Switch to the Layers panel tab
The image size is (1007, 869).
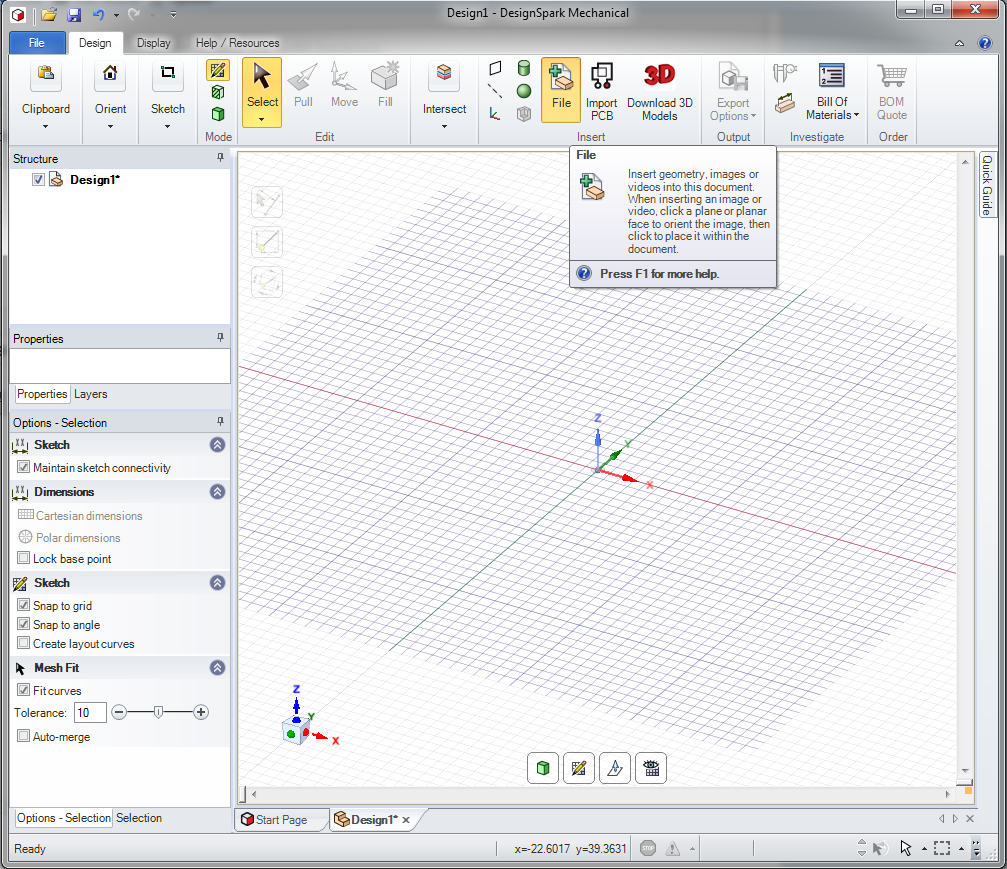[91, 394]
